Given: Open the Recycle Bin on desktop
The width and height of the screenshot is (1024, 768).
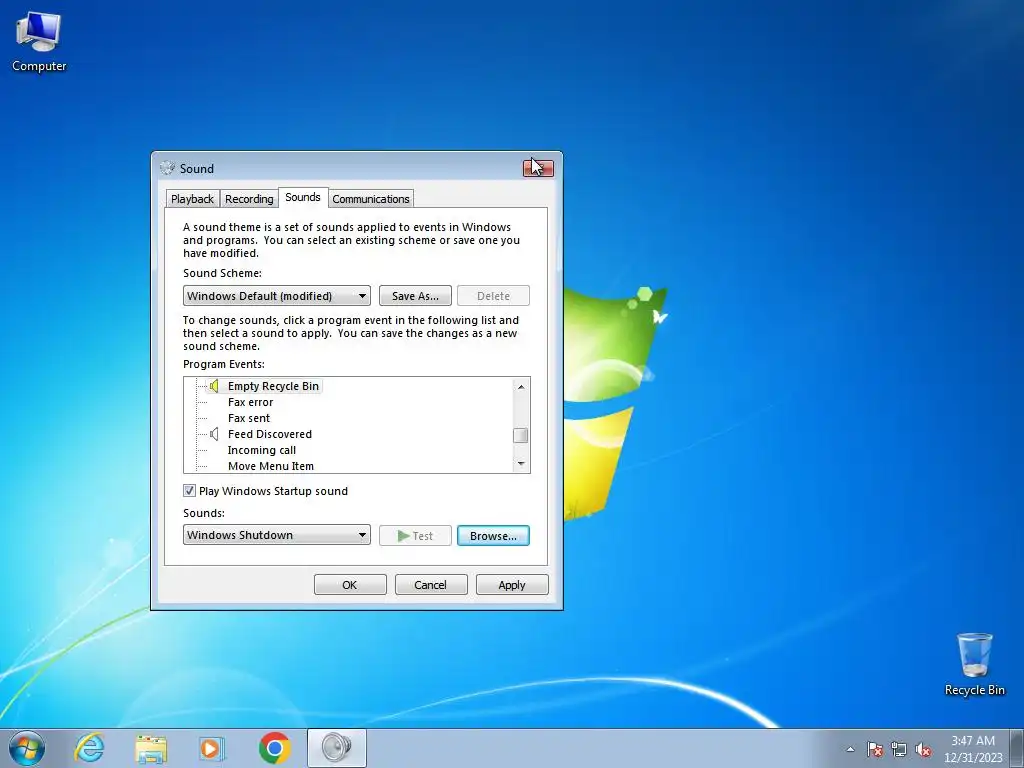Looking at the screenshot, I should pos(974,664).
